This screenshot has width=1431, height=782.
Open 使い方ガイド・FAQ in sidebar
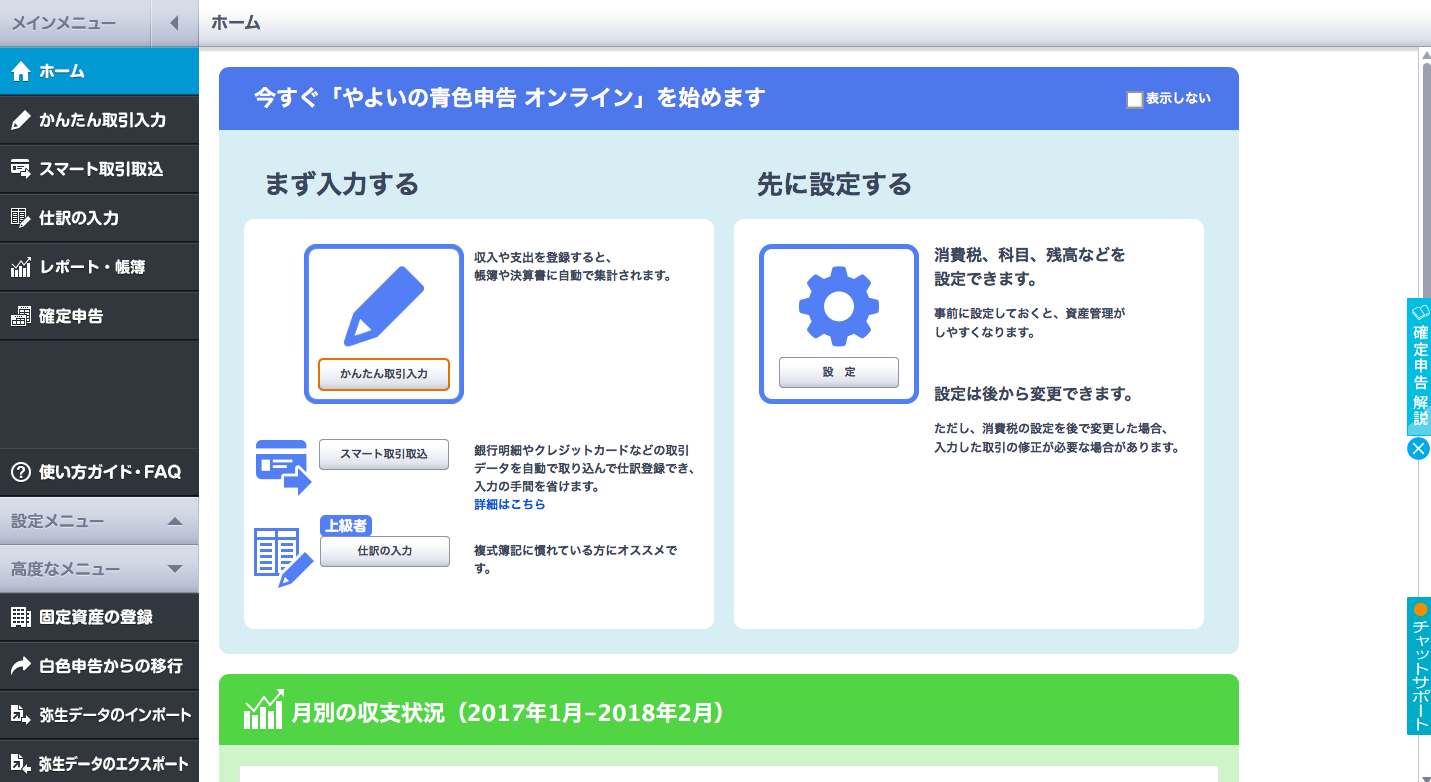click(99, 472)
